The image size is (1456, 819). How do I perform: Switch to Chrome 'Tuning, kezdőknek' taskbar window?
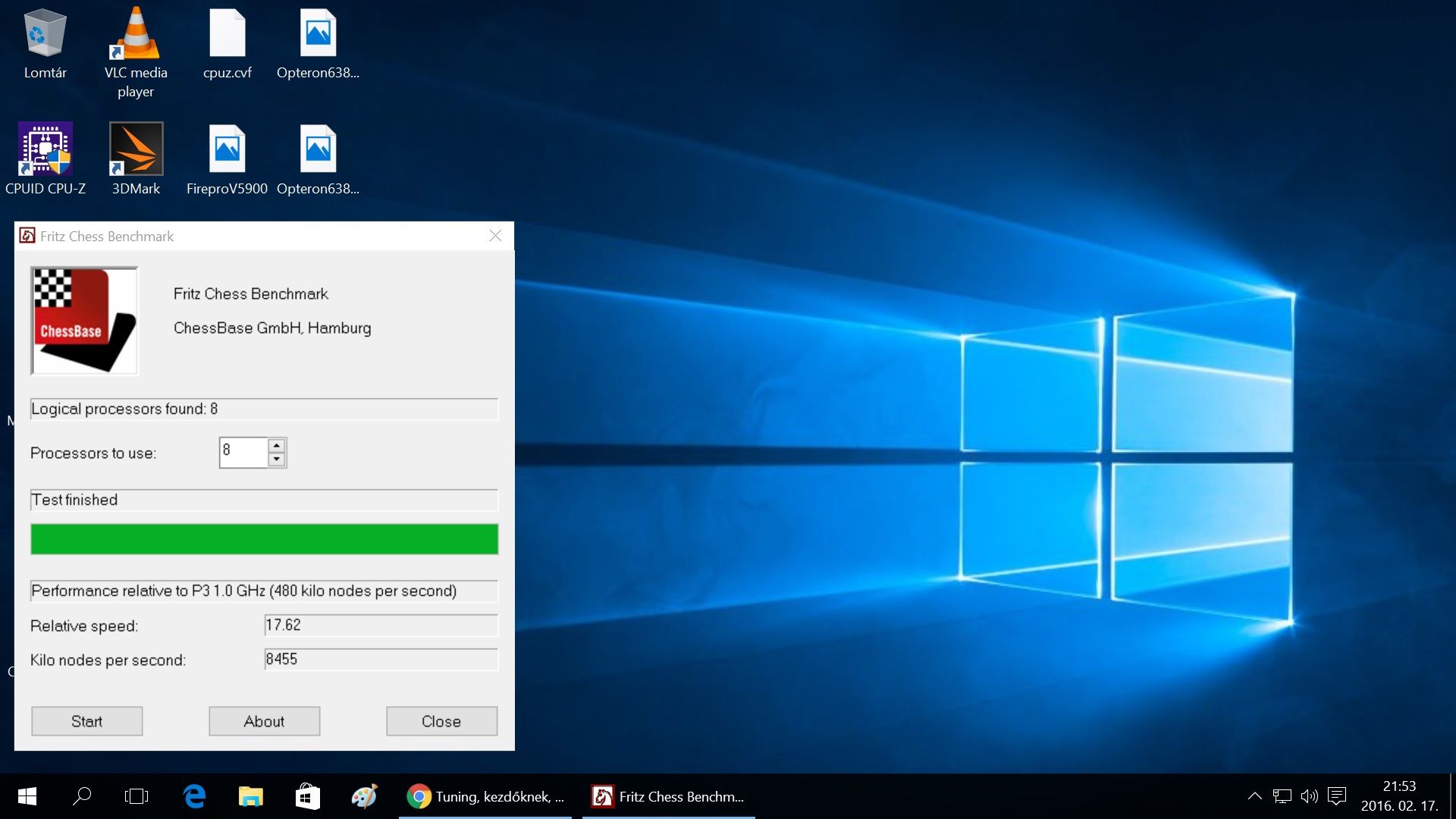tap(485, 796)
